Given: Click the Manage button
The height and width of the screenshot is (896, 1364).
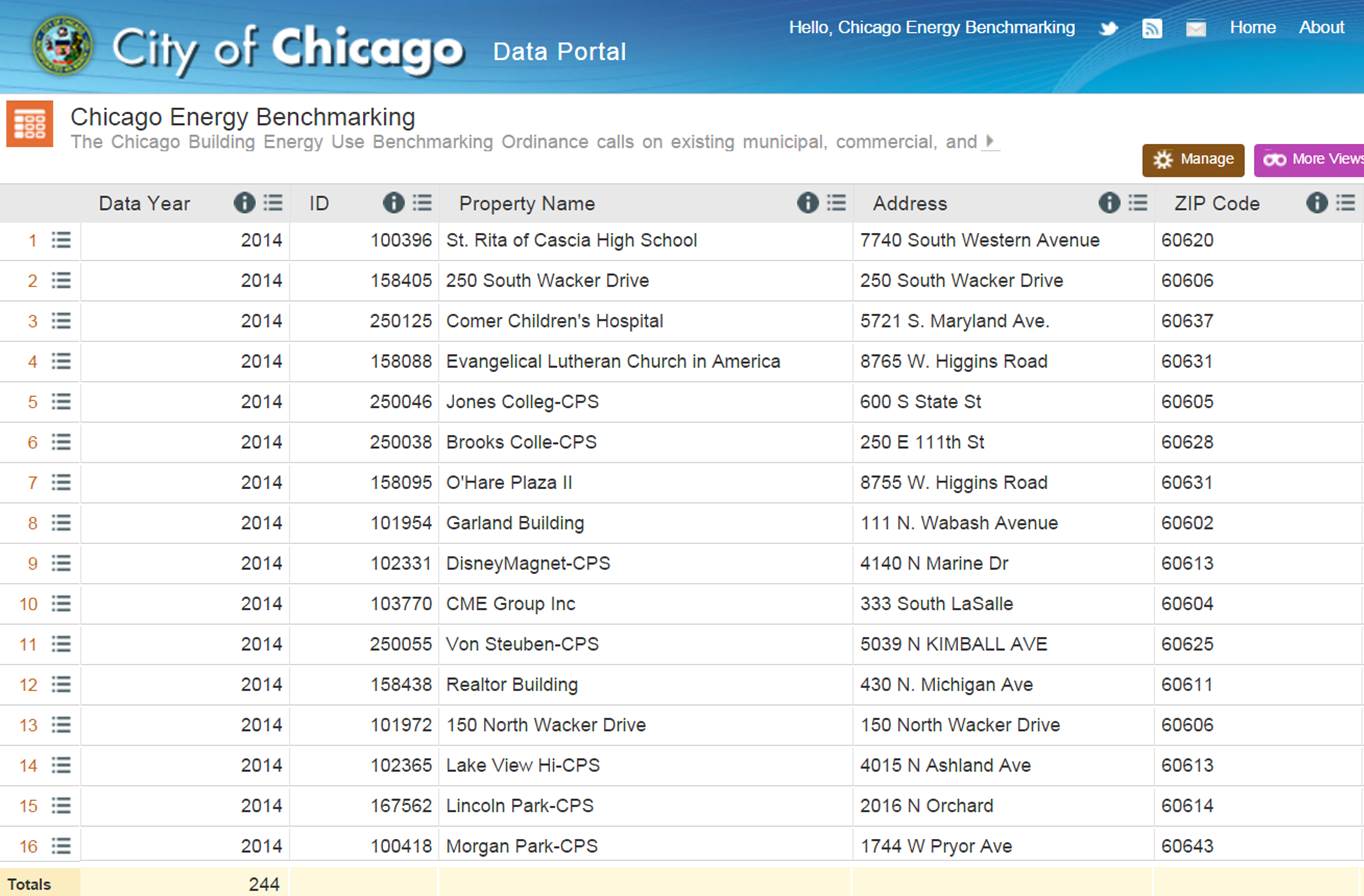Looking at the screenshot, I should coord(1193,160).
